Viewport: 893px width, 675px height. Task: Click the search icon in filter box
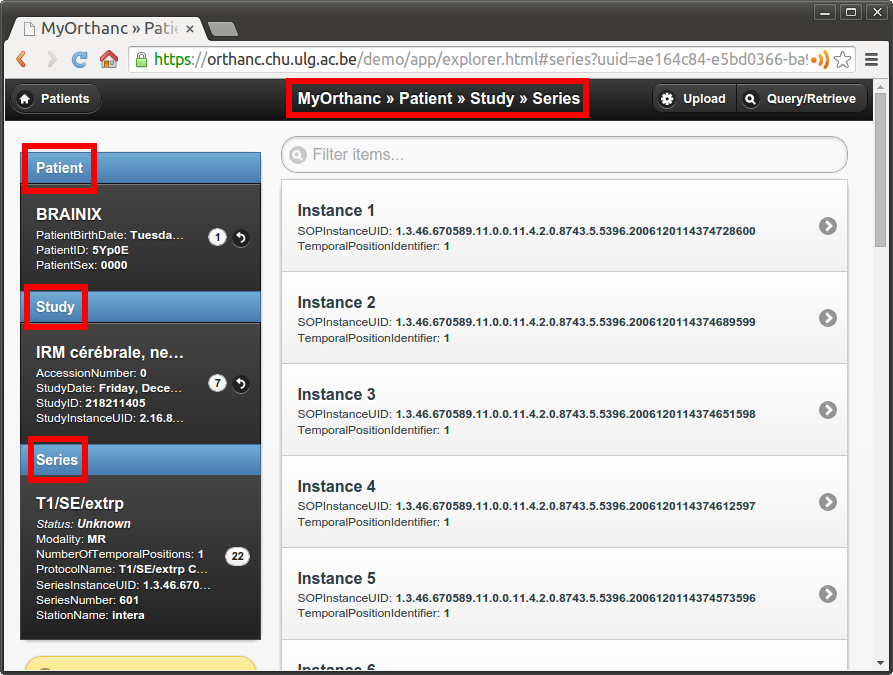(x=298, y=154)
